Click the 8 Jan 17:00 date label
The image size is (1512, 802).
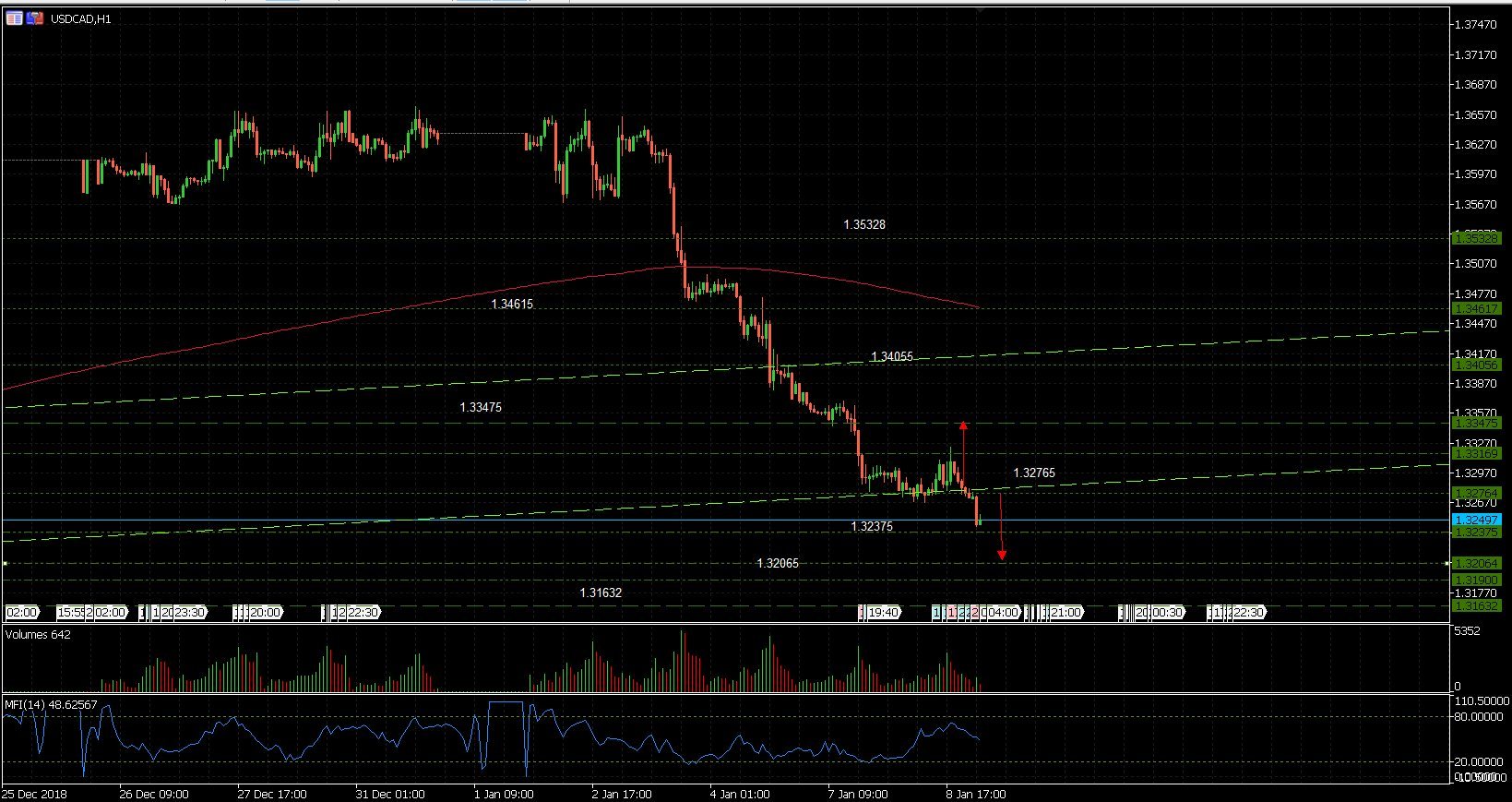point(976,794)
